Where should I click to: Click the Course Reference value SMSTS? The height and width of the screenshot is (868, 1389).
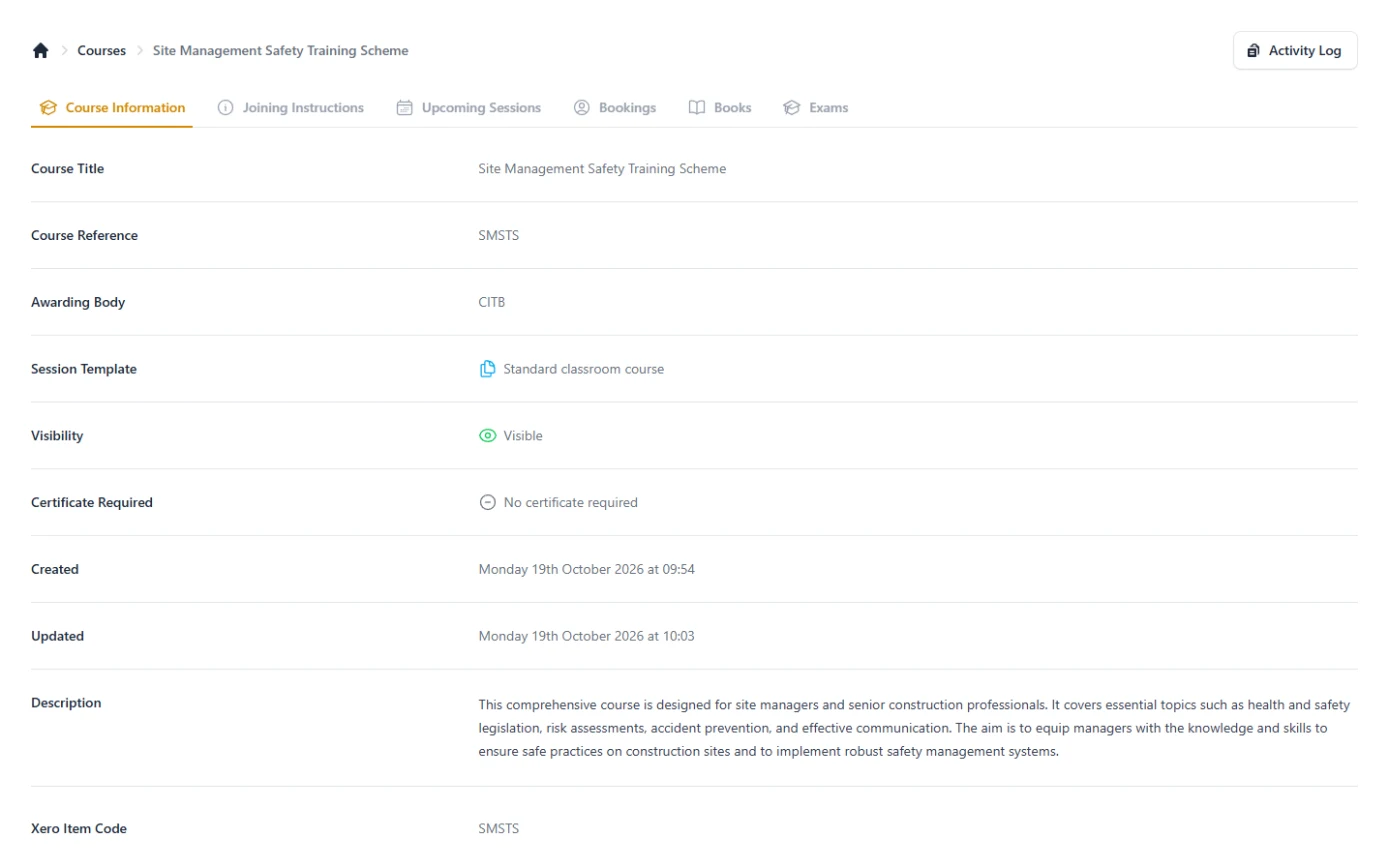pos(499,236)
